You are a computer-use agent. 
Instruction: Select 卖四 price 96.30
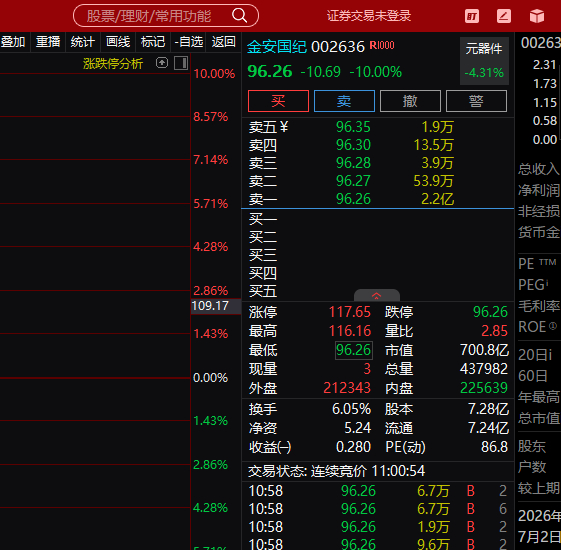point(353,145)
